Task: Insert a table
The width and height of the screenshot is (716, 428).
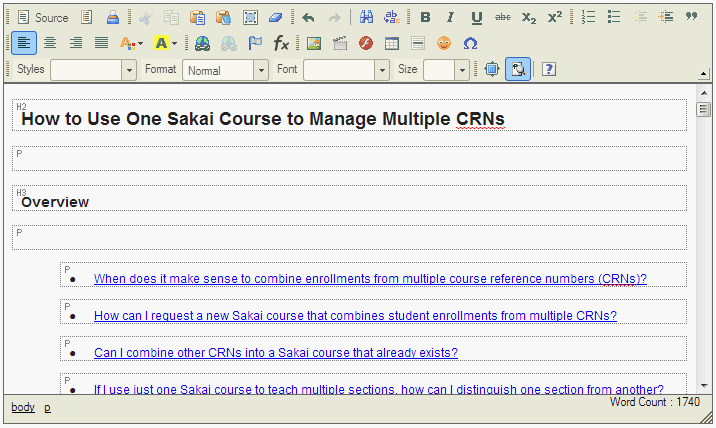Action: click(x=392, y=44)
